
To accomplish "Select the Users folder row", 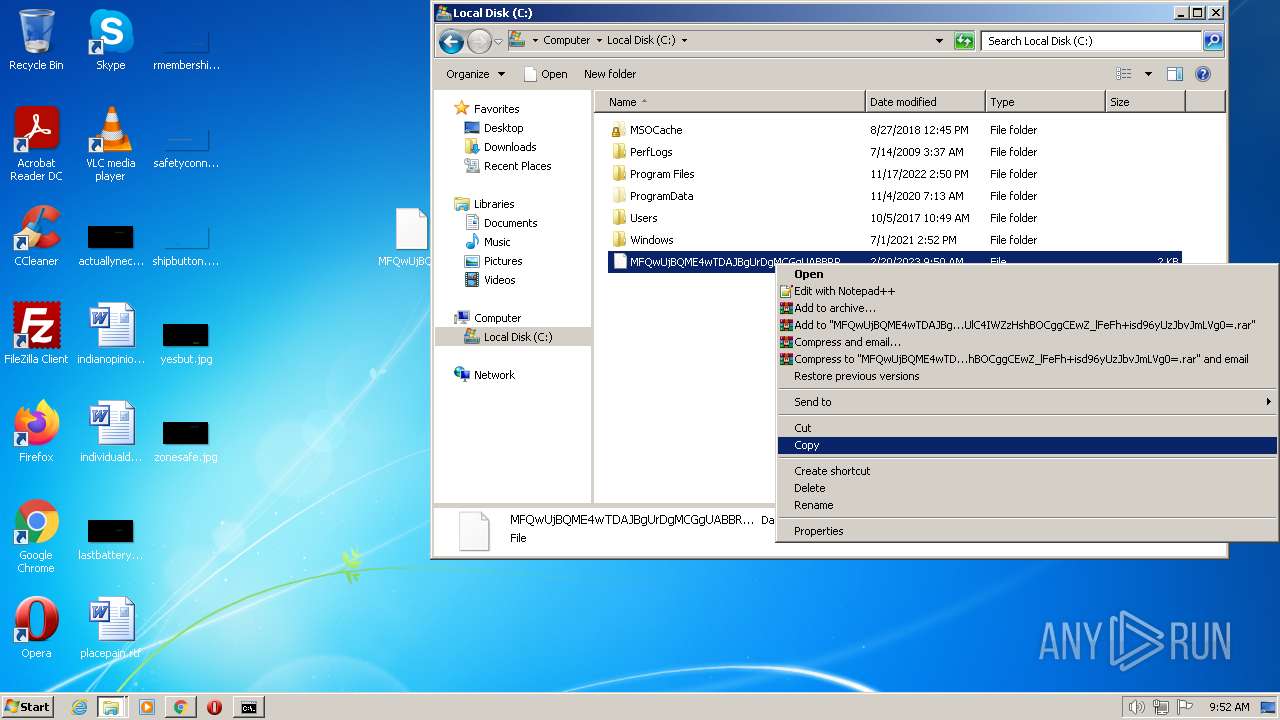I will pyautogui.click(x=895, y=218).
